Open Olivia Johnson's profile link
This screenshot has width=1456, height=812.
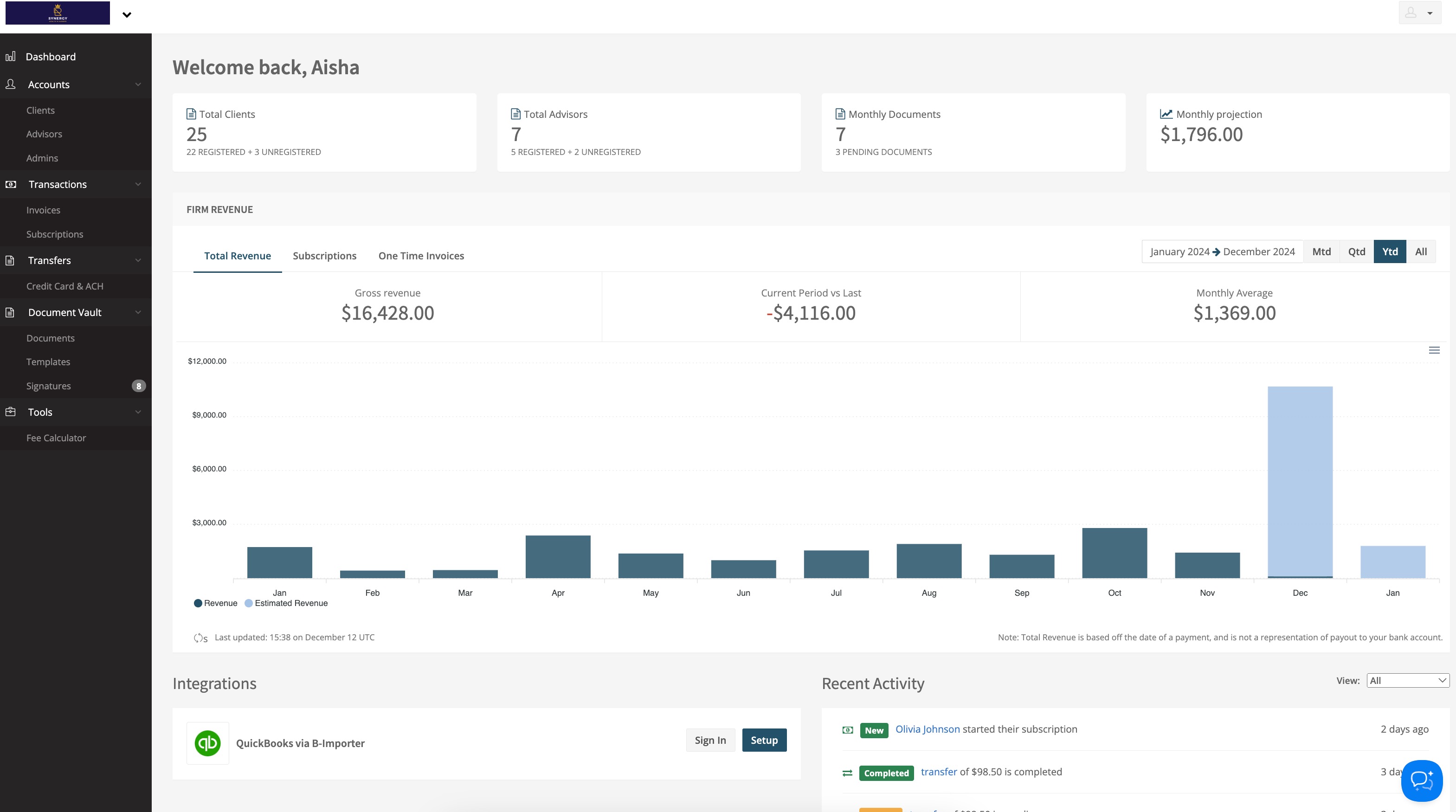click(x=927, y=729)
